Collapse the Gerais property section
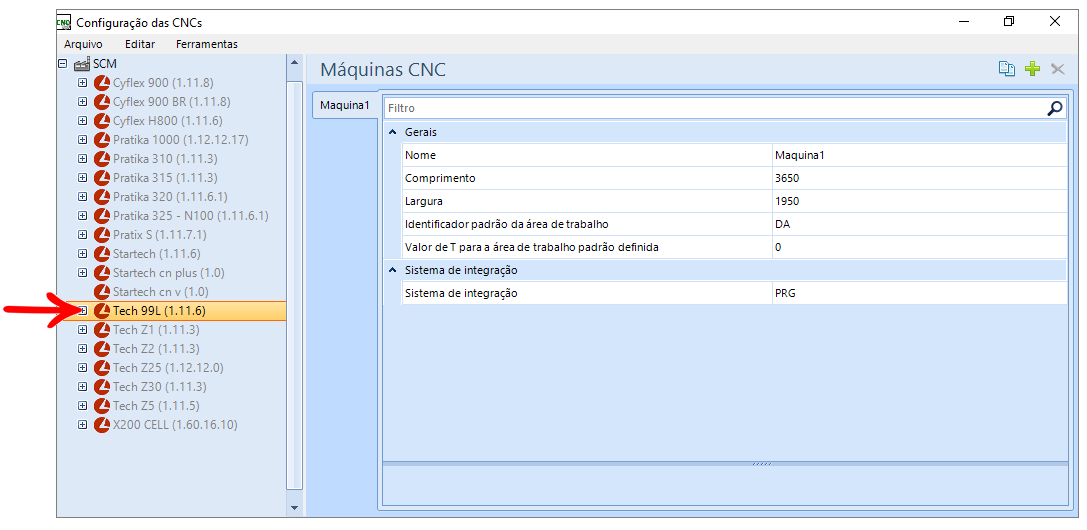Viewport: 1087px width, 530px height. [x=392, y=132]
